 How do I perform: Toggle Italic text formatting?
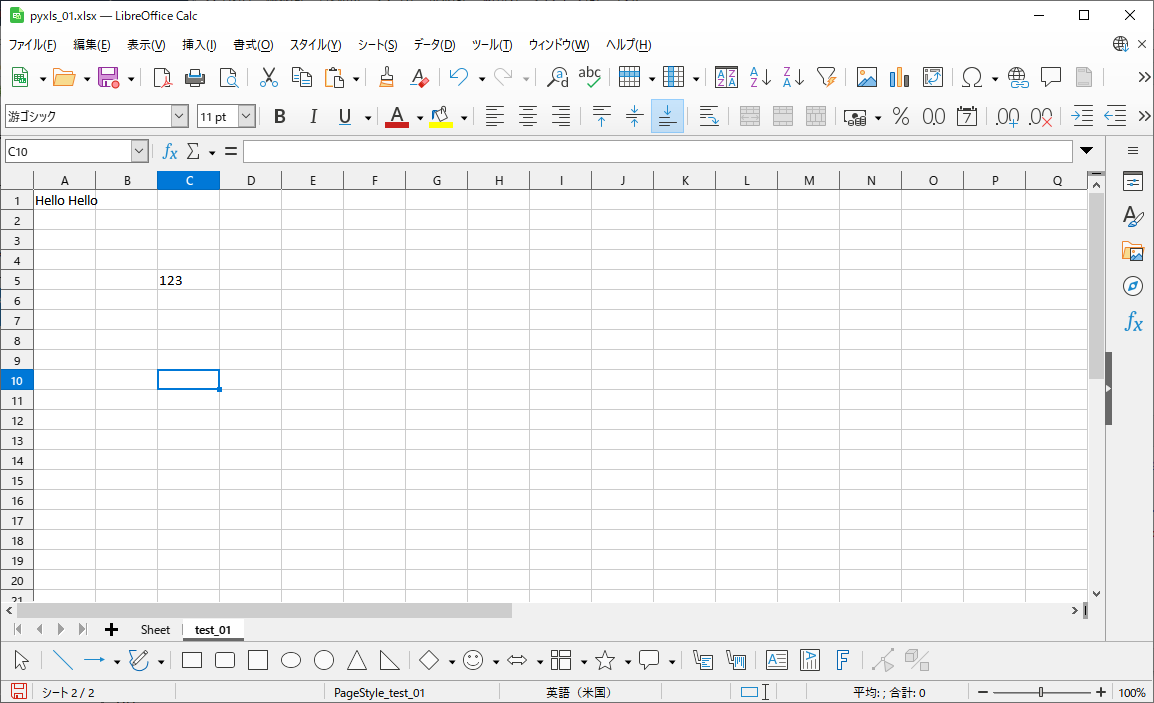[313, 116]
